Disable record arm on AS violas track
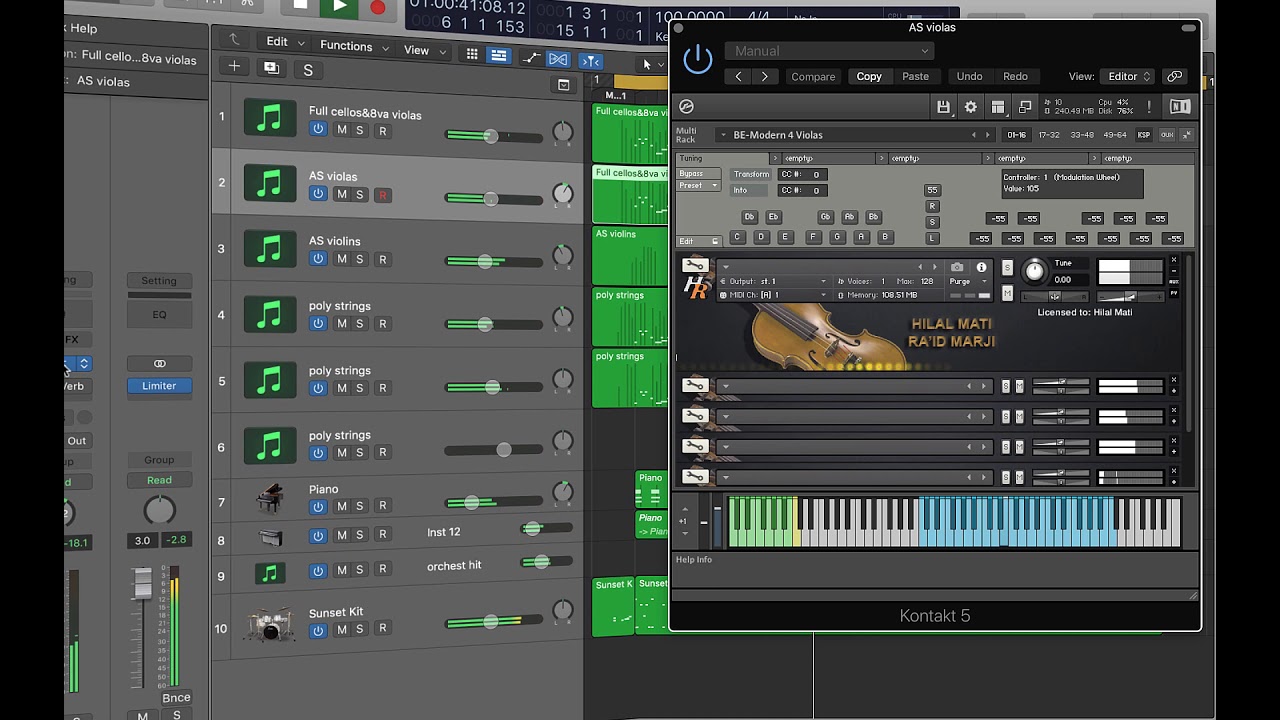1280x720 pixels. 382,195
